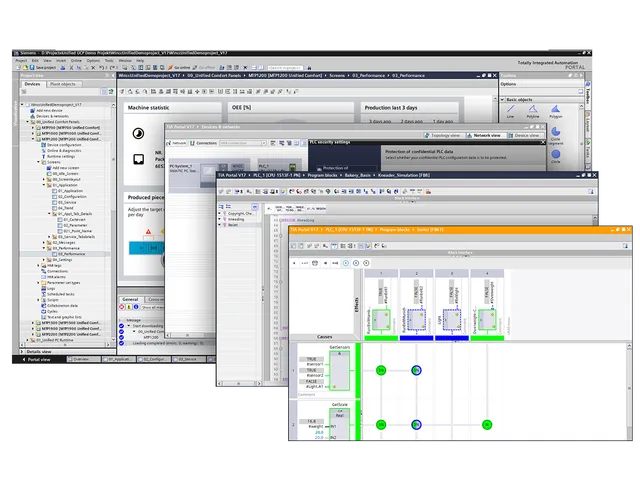This screenshot has width=640, height=480.
Task: Toggle error messages filter in General tab
Action: 122,307
